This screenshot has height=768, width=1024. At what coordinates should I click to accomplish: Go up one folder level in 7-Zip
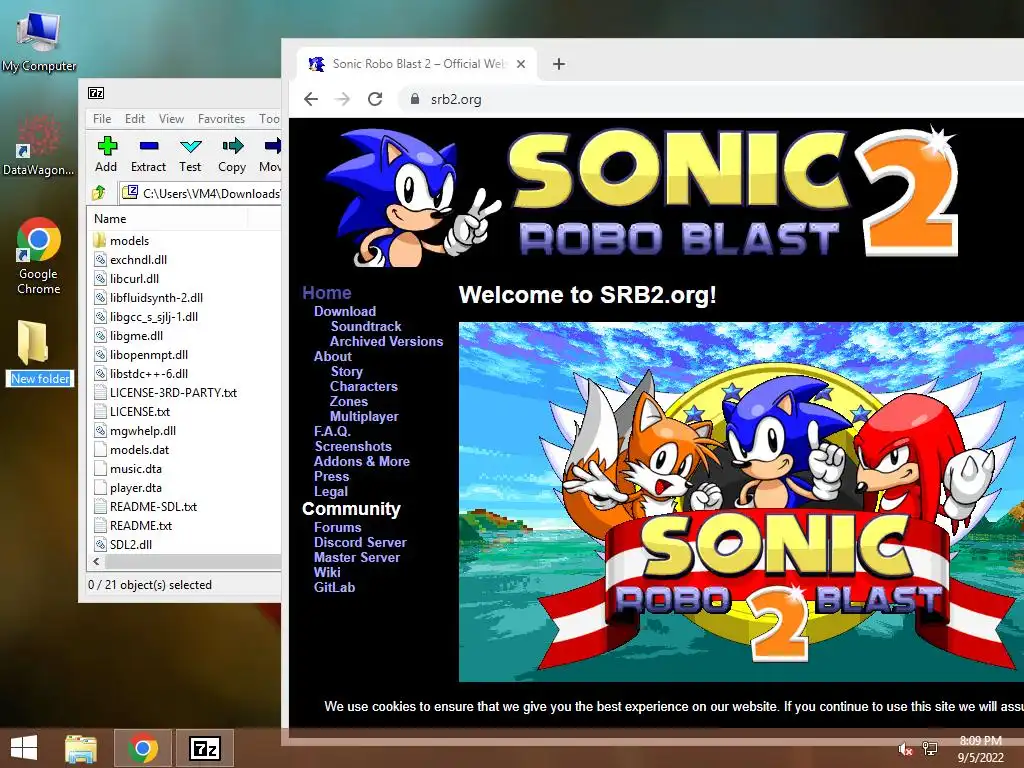(99, 193)
